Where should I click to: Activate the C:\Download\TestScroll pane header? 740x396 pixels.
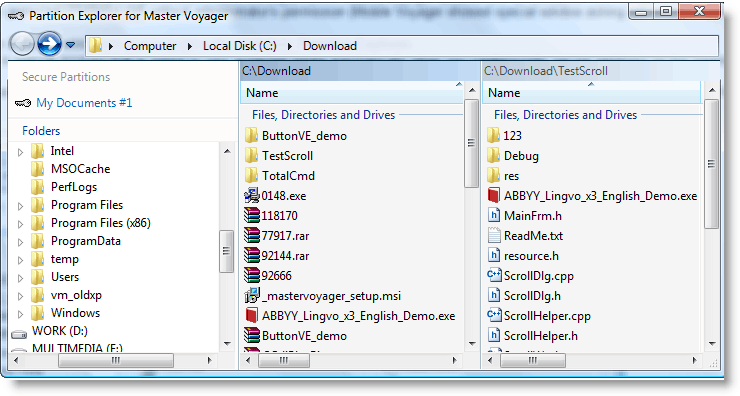pyautogui.click(x=600, y=71)
